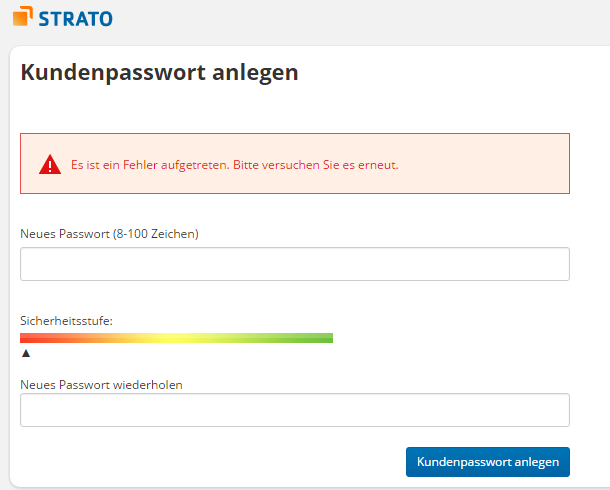Click the exclamation mark inside warning icon
610x490 pixels.
(50, 166)
